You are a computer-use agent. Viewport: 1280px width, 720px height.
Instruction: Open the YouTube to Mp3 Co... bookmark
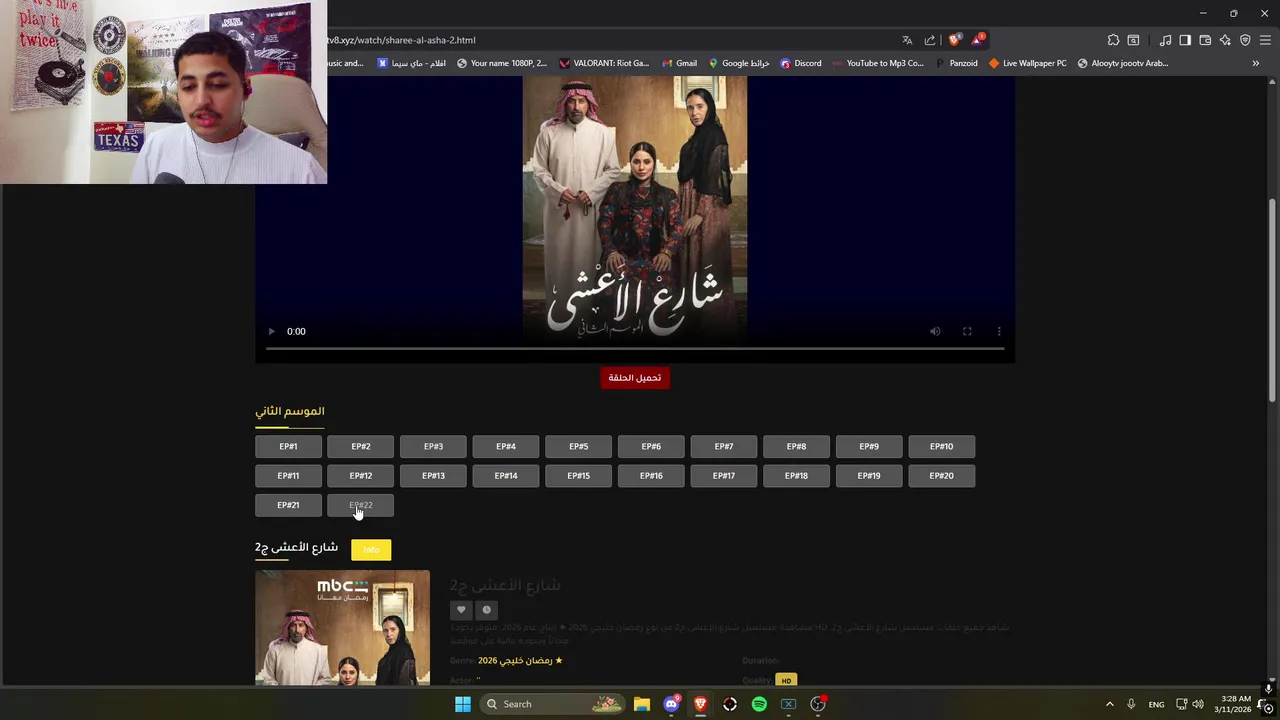coord(878,63)
